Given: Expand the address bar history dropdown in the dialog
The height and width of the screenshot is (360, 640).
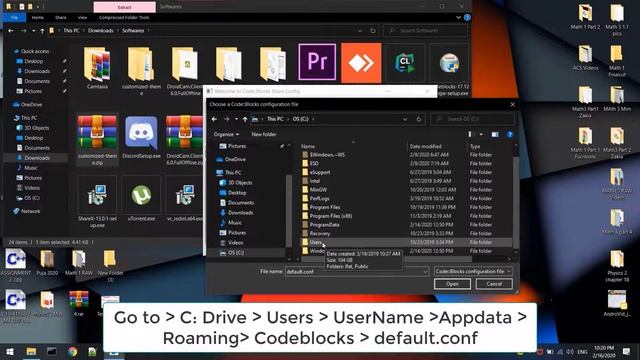Looking at the screenshot, I should tap(405, 119).
